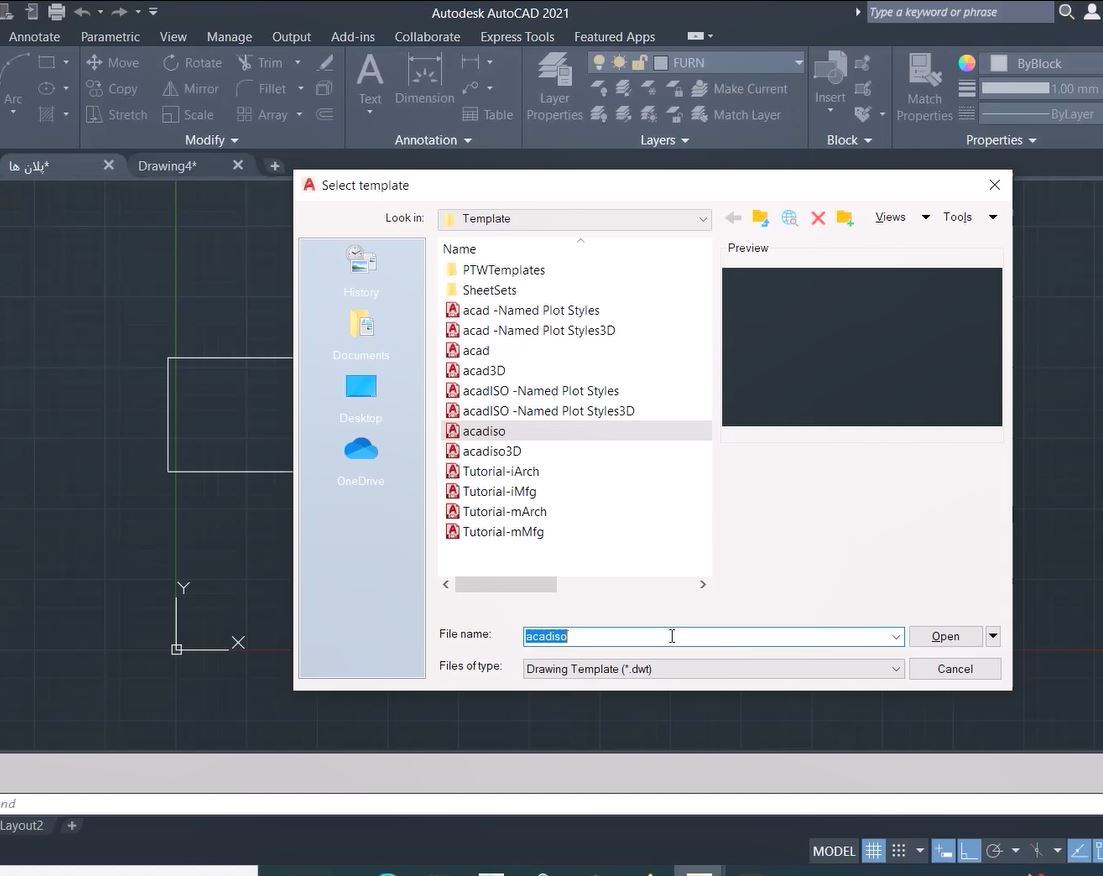Go up one folder level in dialog
Screen dimensions: 1103x876
(x=760, y=218)
